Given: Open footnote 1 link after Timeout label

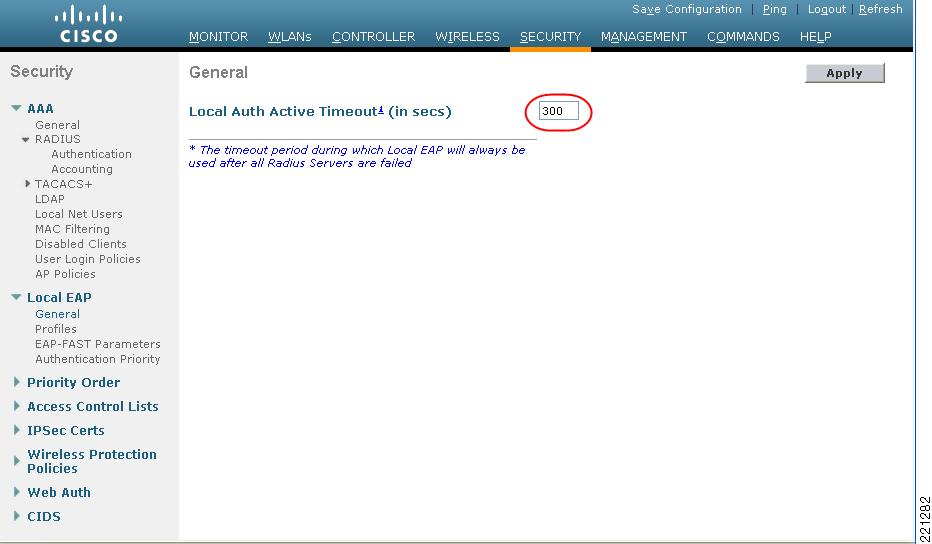Looking at the screenshot, I should click(x=381, y=109).
